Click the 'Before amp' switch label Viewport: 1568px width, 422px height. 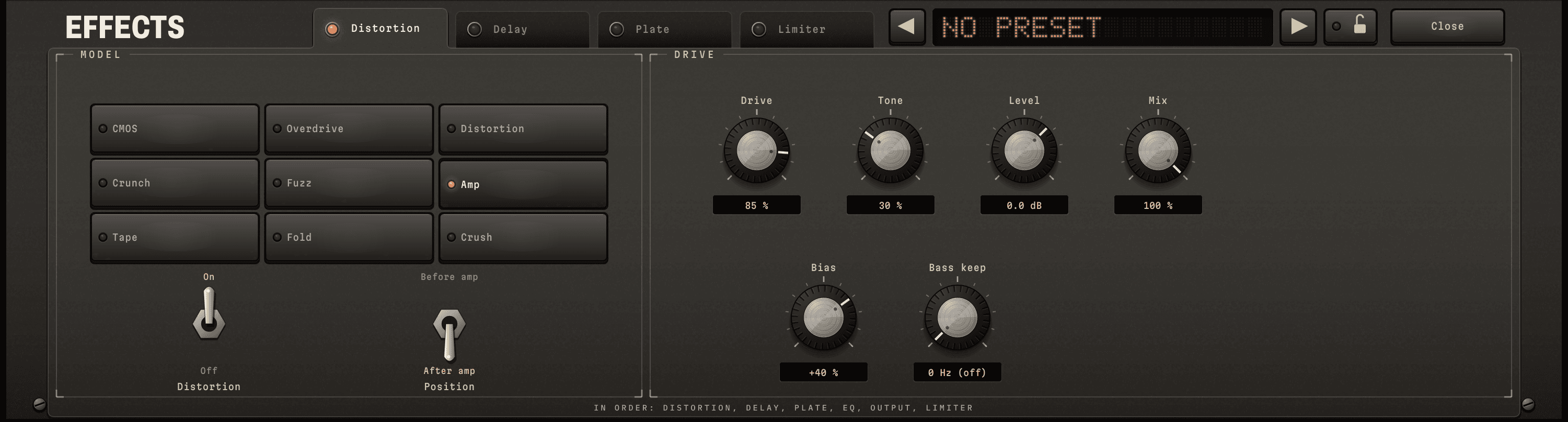(x=449, y=277)
